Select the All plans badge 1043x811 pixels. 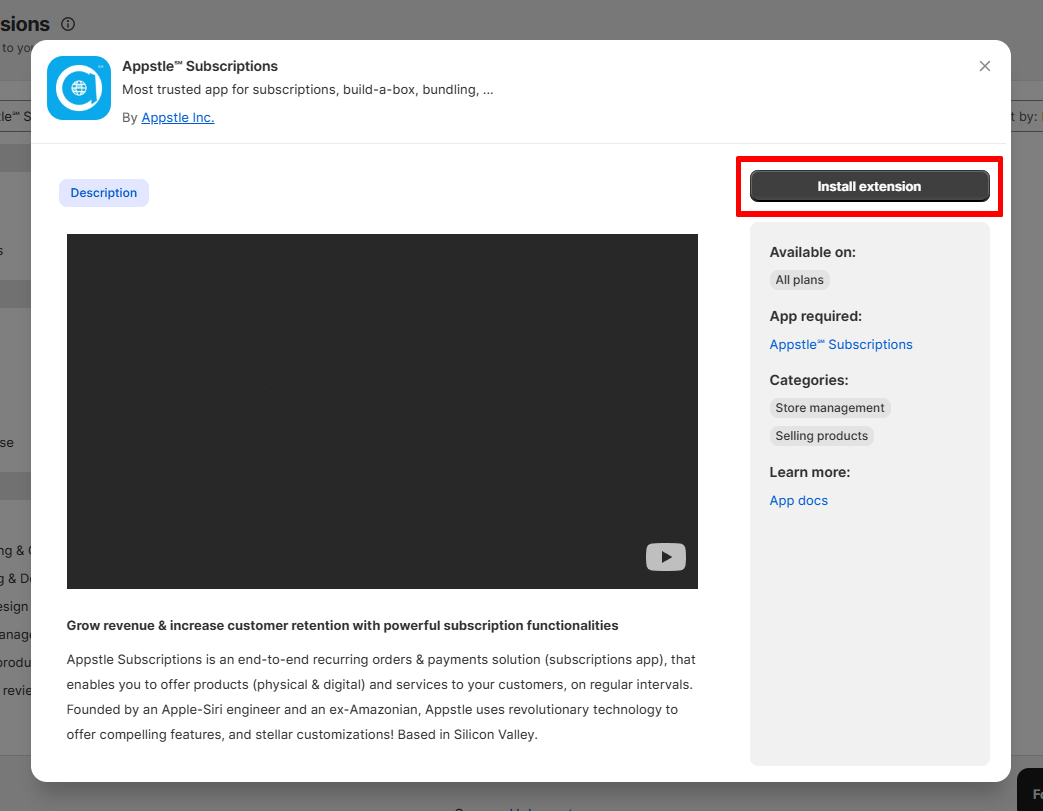799,280
